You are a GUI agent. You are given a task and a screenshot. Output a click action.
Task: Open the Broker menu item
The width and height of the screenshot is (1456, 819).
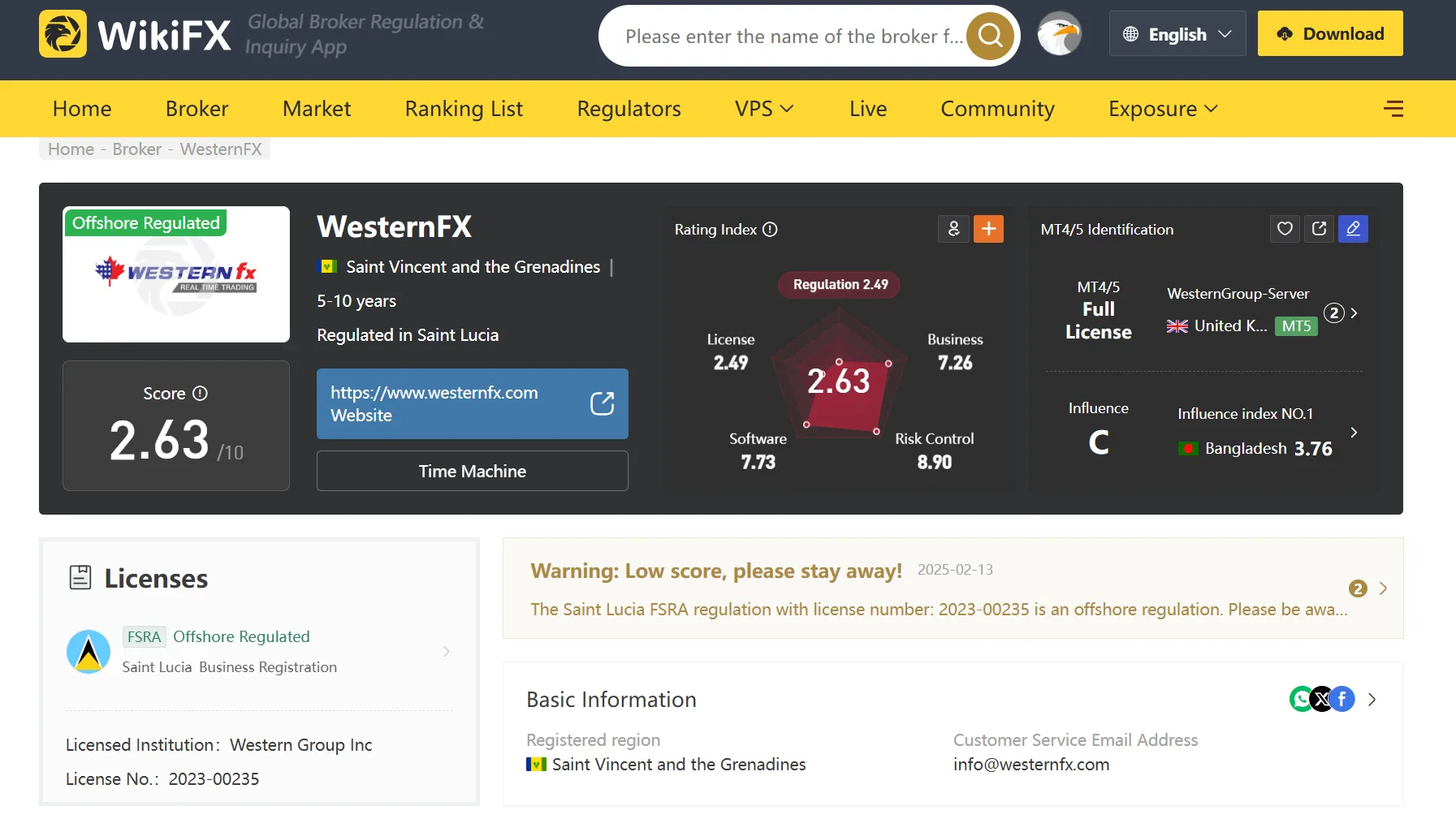tap(197, 109)
